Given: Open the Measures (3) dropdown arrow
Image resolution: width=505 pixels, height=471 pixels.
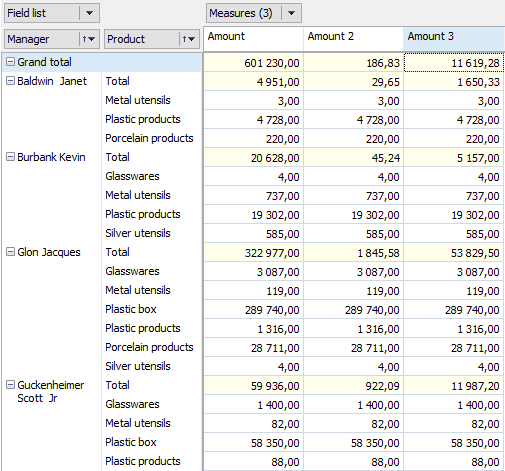Looking at the screenshot, I should pos(291,13).
